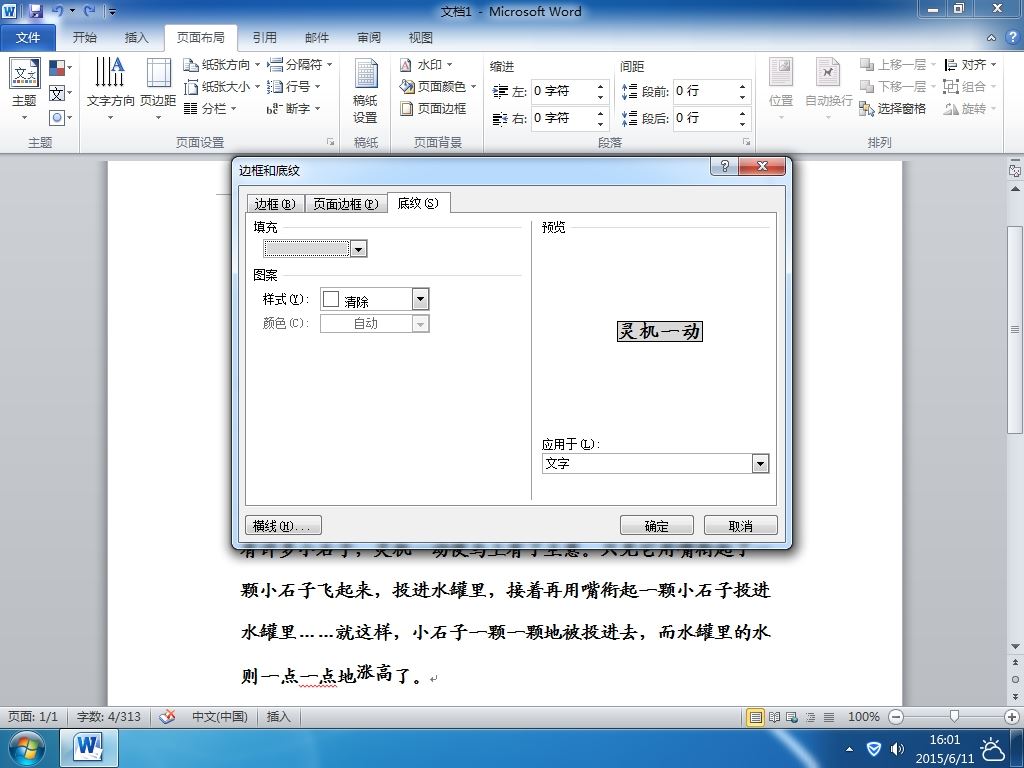Collapse the ribbon with chevron
This screenshot has height=768, width=1024.
point(991,38)
